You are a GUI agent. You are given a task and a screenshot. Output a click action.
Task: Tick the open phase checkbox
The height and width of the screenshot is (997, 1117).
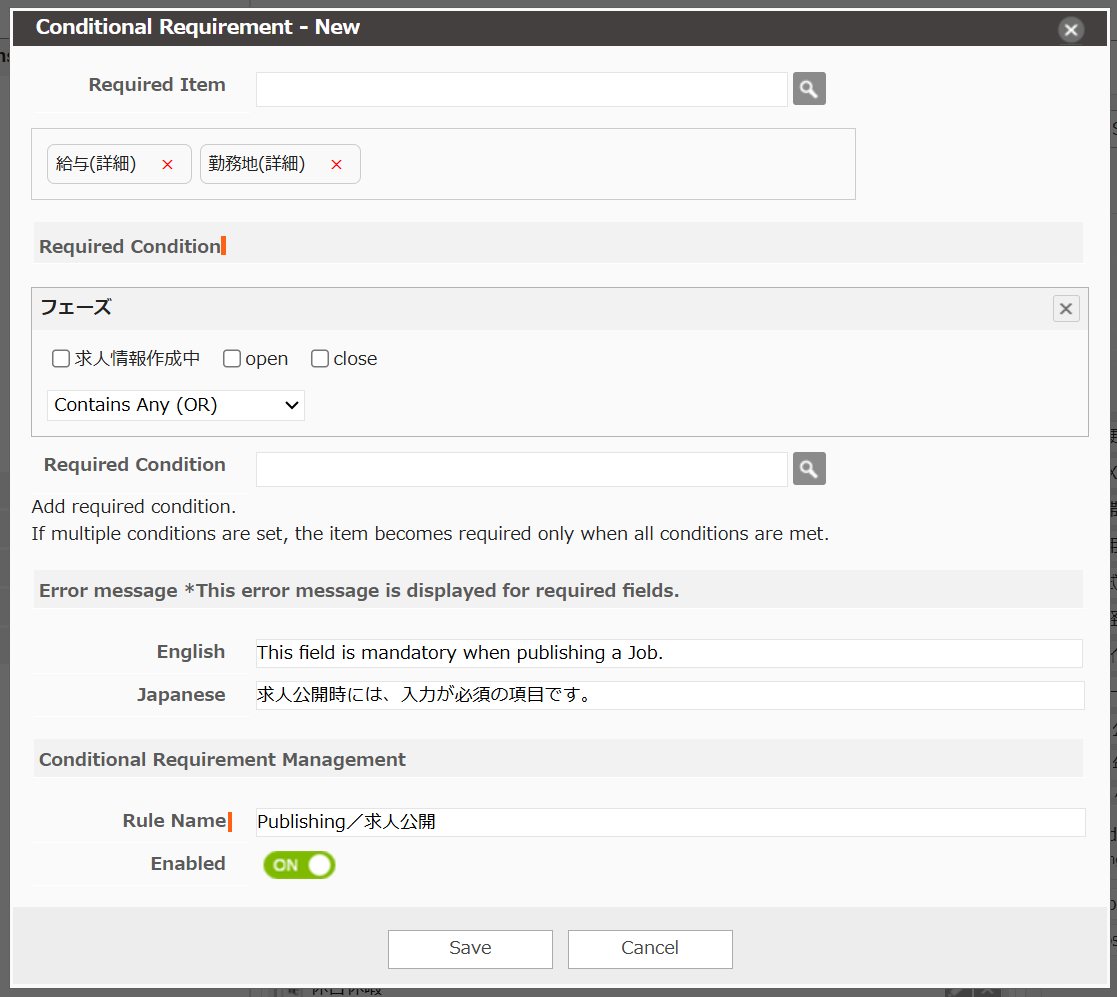tap(232, 359)
